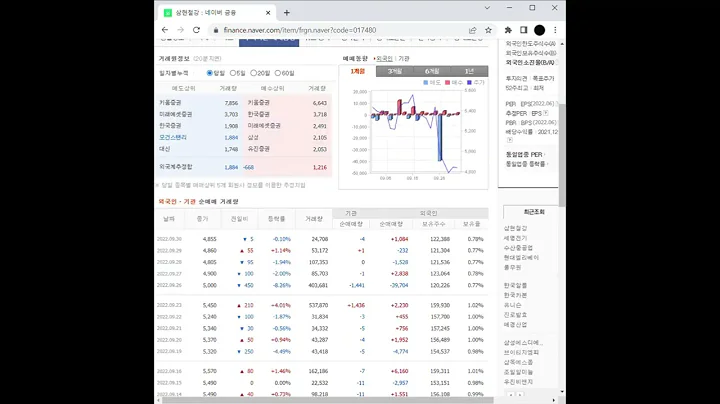Select the 60일 radio button
The height and width of the screenshot is (404, 720).
point(277,73)
